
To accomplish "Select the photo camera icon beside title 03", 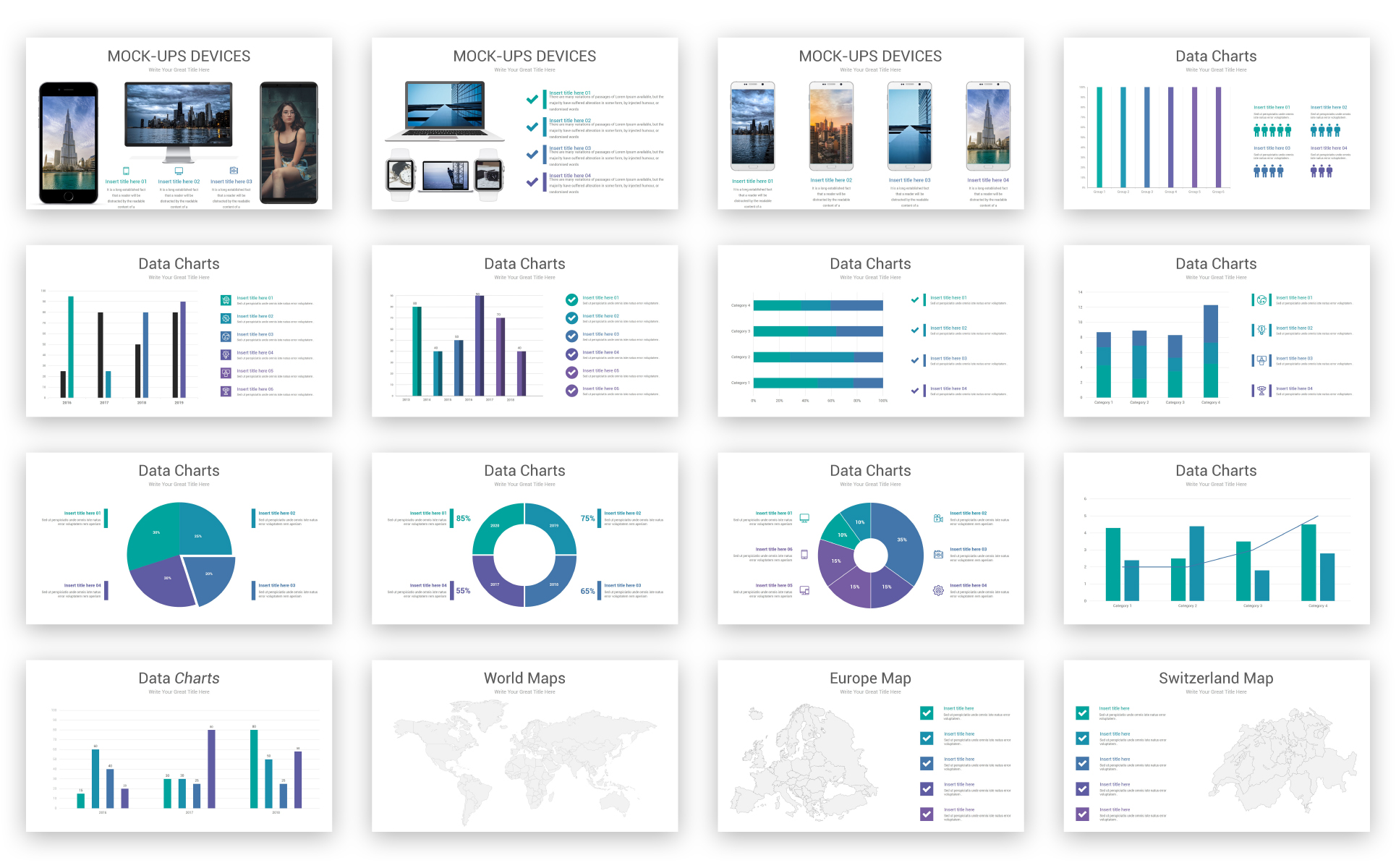I will [938, 554].
